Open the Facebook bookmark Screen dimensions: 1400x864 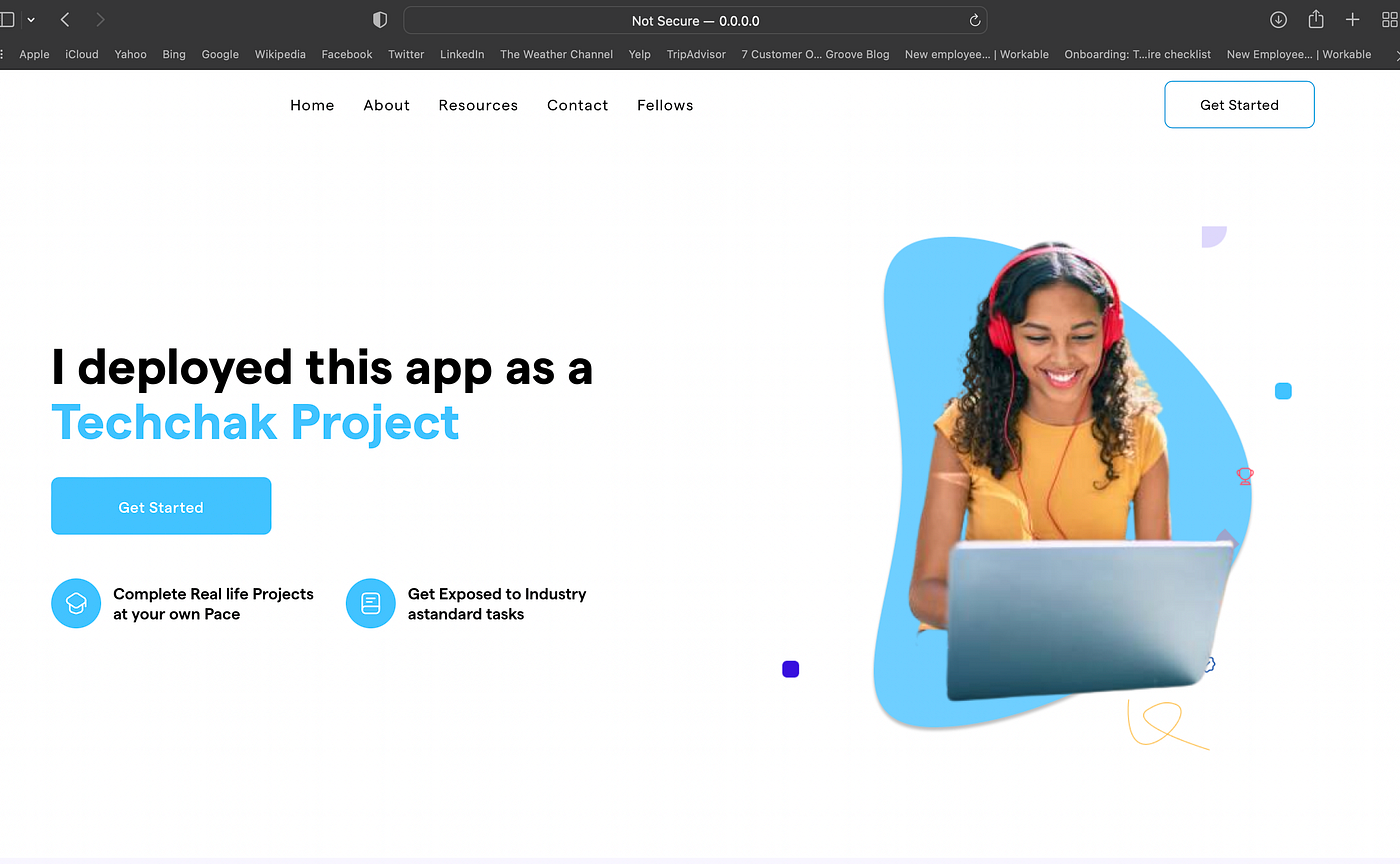347,54
